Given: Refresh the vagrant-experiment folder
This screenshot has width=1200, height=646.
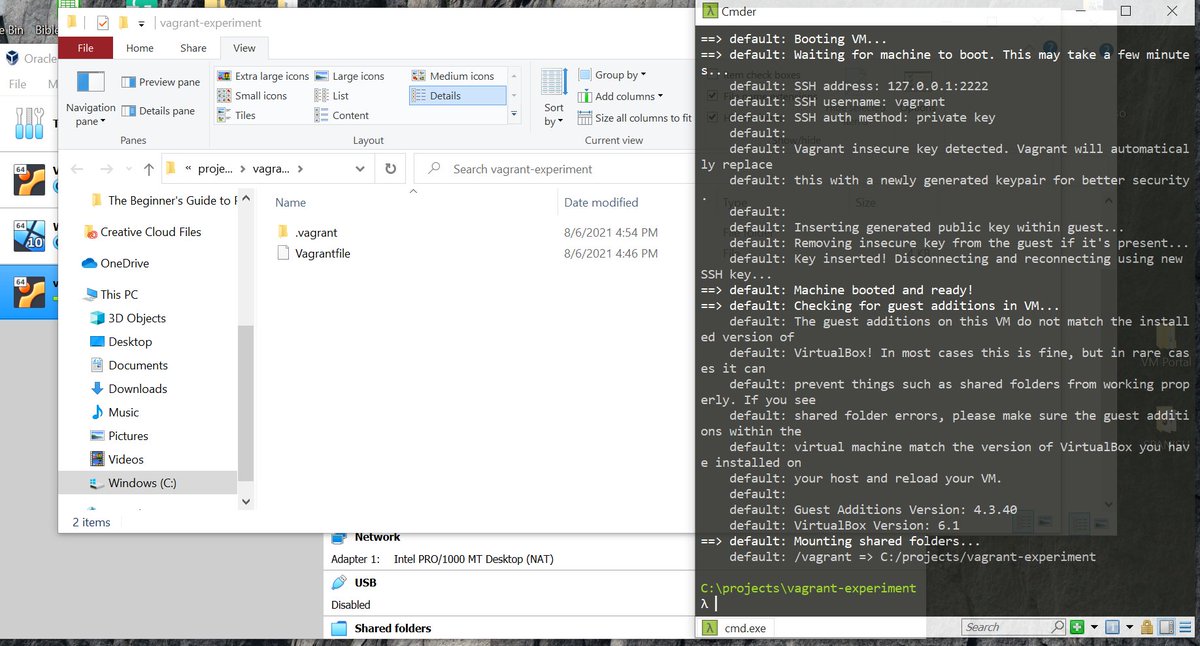Looking at the screenshot, I should pos(390,169).
